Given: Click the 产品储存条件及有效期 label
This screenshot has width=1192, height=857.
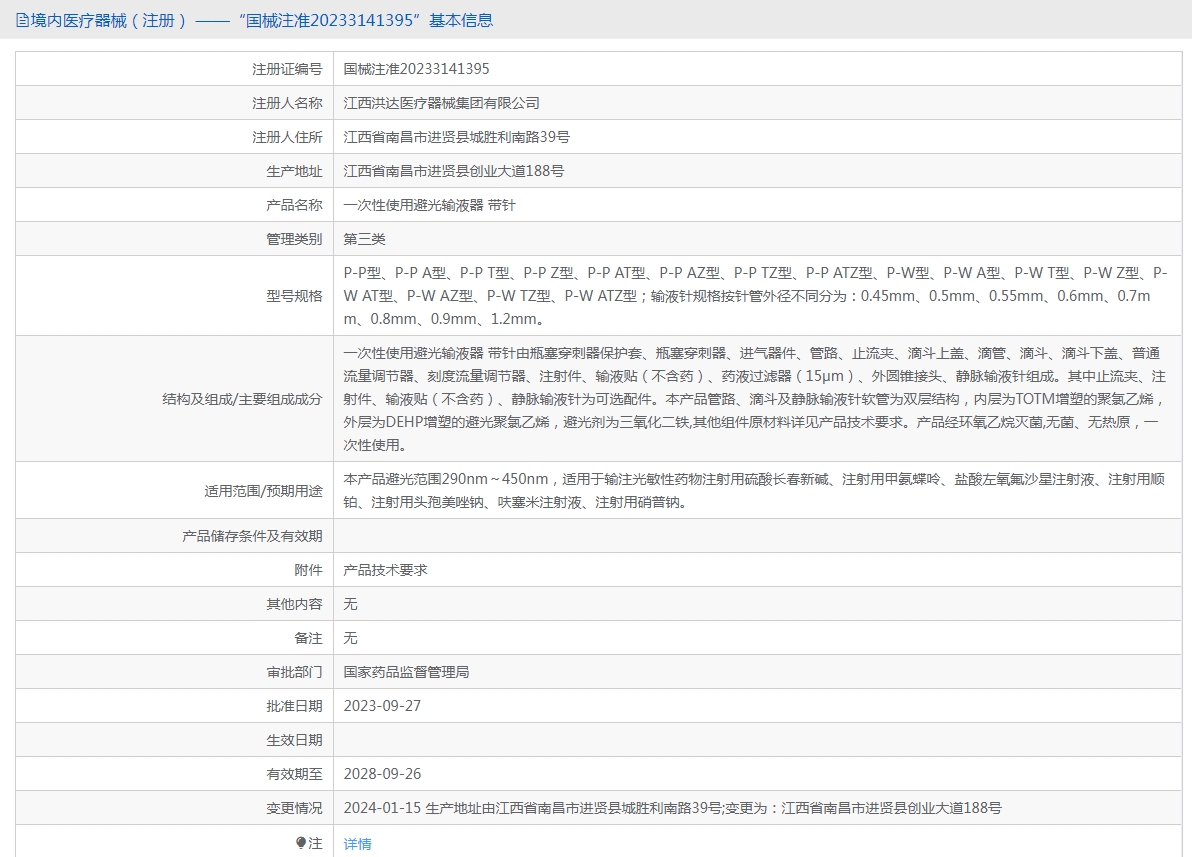Looking at the screenshot, I should point(252,536).
